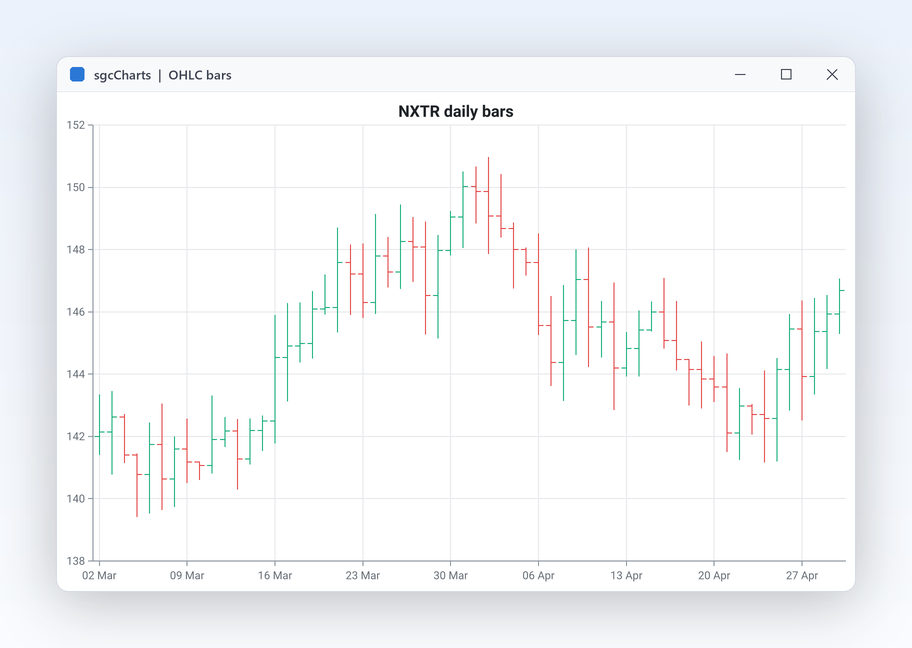Click the 'sgcCharts | OHLC bars' window title
The image size is (912, 648).
point(163,75)
